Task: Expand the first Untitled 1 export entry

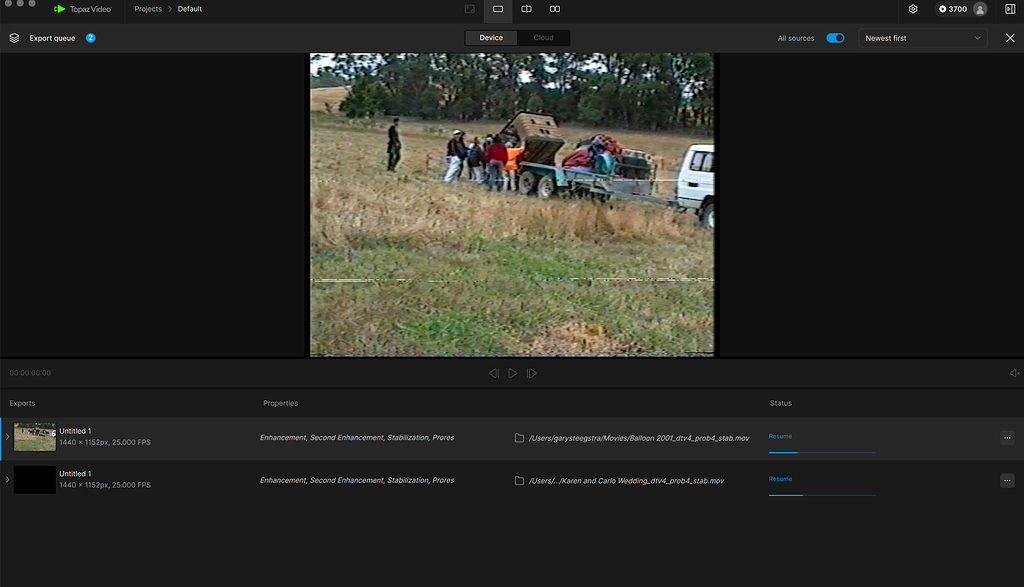Action: [7, 437]
